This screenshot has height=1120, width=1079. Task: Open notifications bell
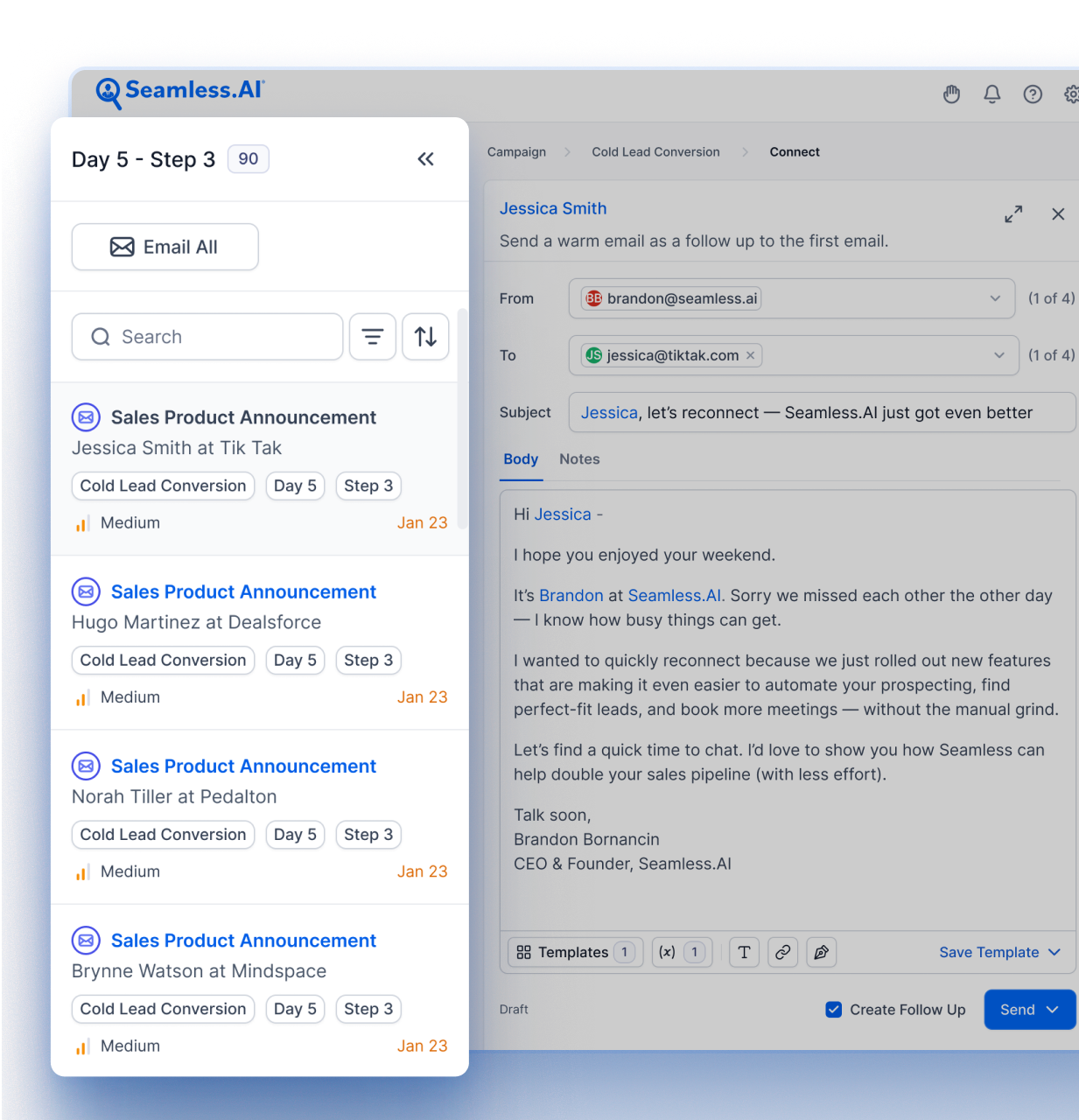coord(992,94)
